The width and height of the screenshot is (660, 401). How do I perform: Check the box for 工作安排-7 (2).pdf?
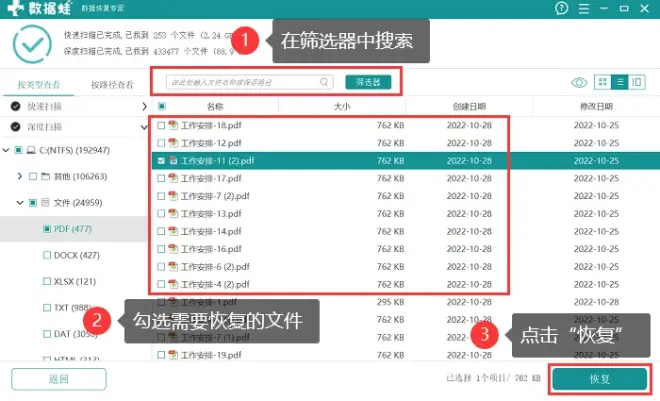pyautogui.click(x=161, y=196)
